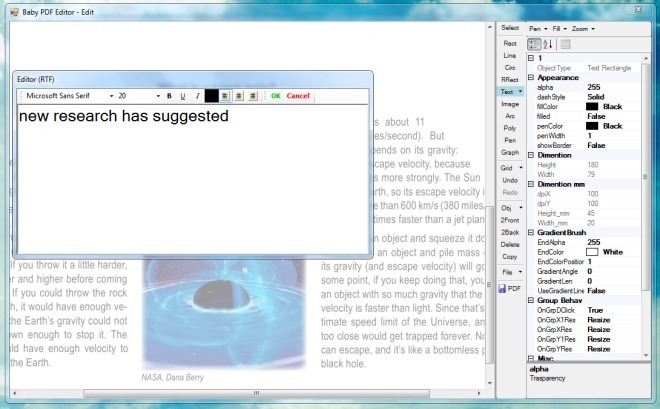Collapse the Dimention category
The height and width of the screenshot is (409, 660).
point(531,155)
